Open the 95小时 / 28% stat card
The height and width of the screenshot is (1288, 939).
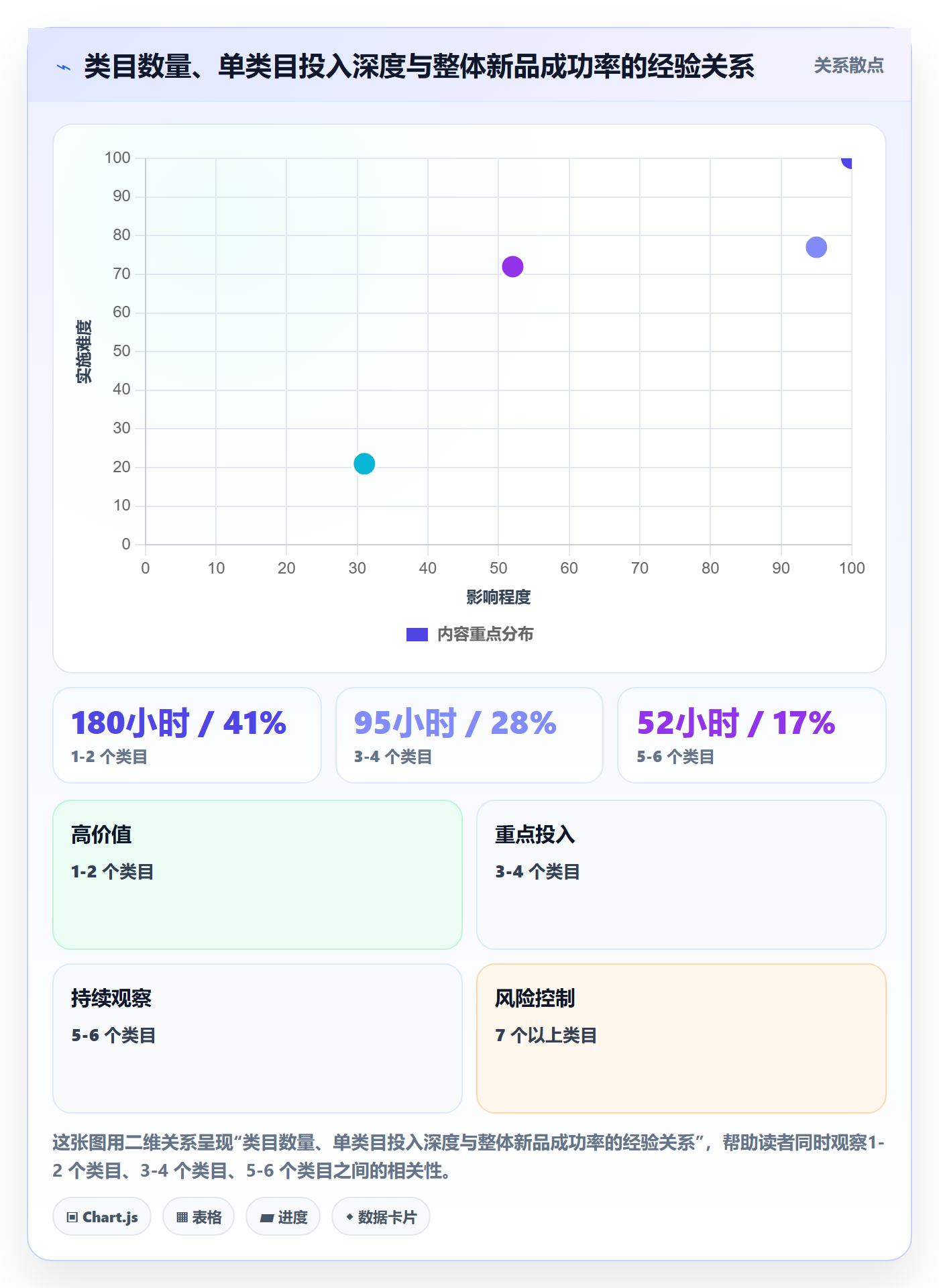coord(469,735)
